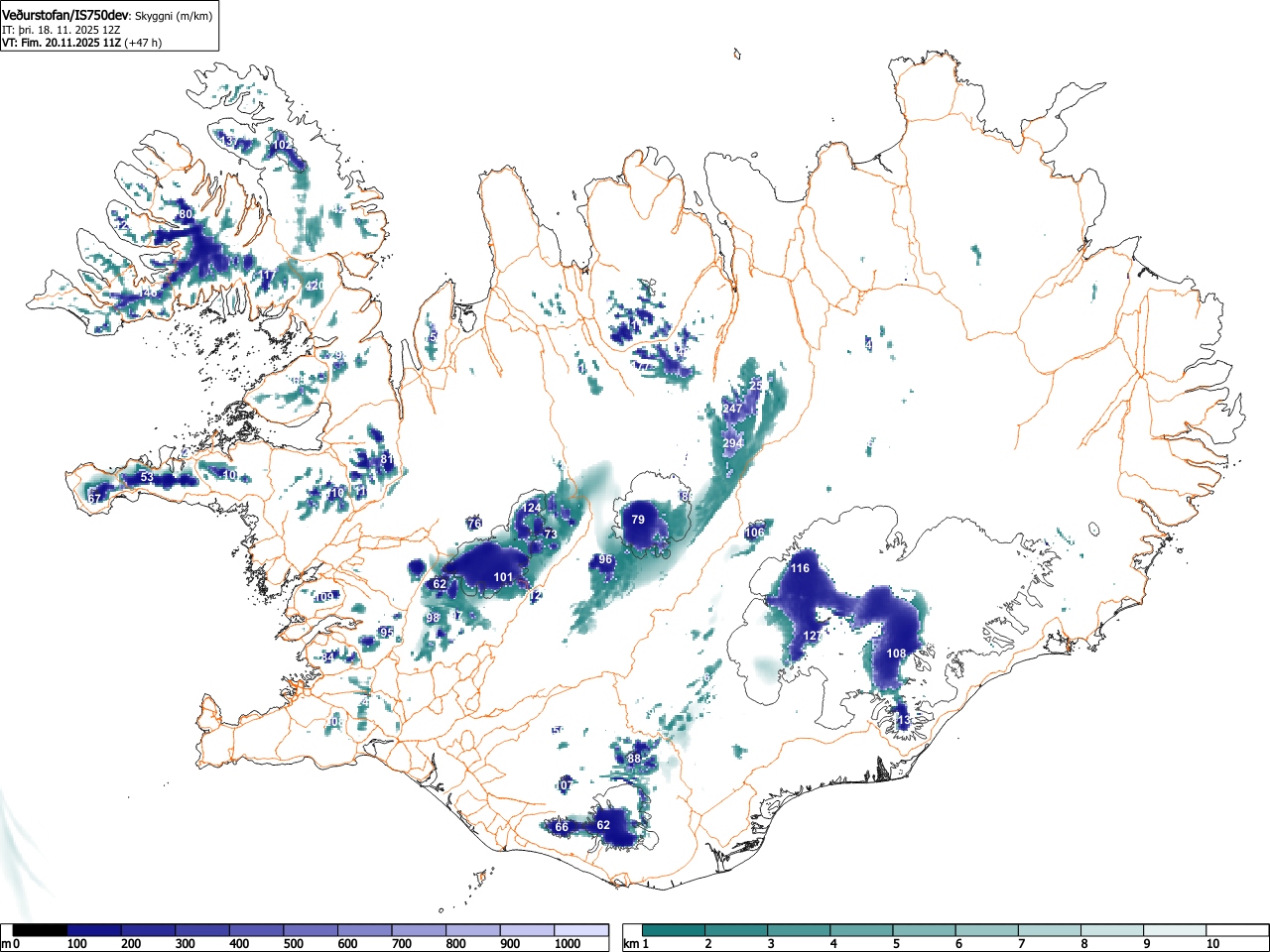Click the map value label '108'
Image resolution: width=1270 pixels, height=952 pixels.
pos(896,654)
